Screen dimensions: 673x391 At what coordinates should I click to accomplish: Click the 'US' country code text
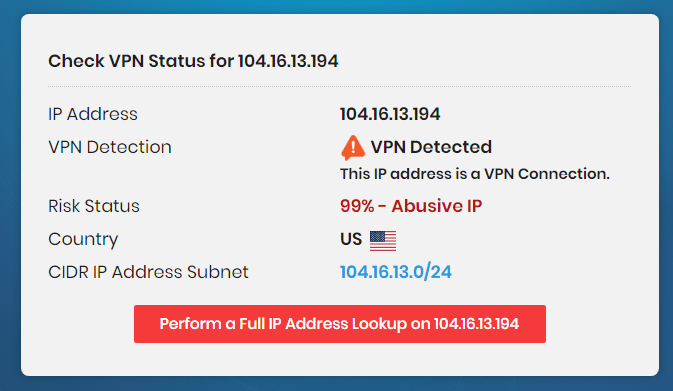tap(351, 239)
